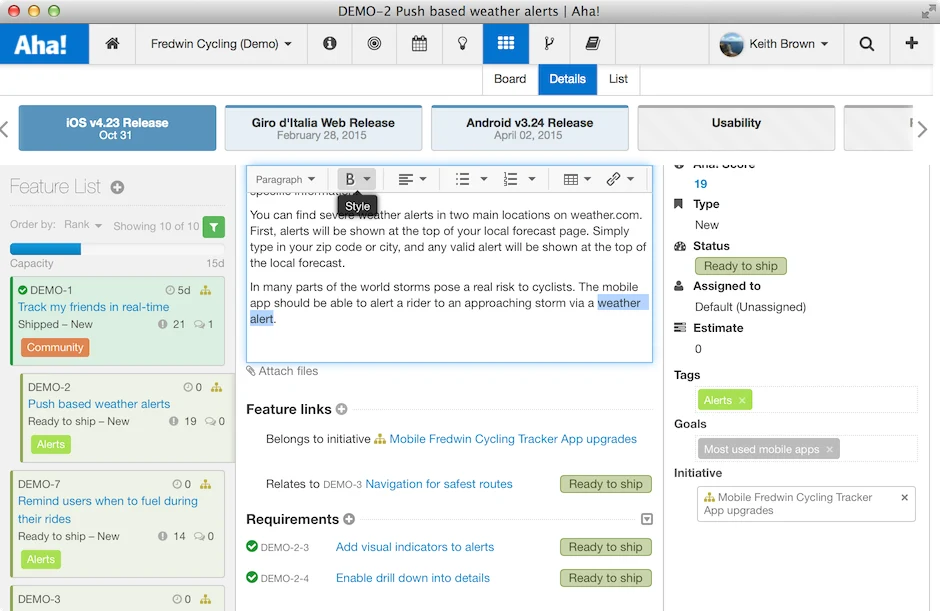Screen dimensions: 940x611
Task: Remove the Initiative selection
Action: tap(905, 497)
